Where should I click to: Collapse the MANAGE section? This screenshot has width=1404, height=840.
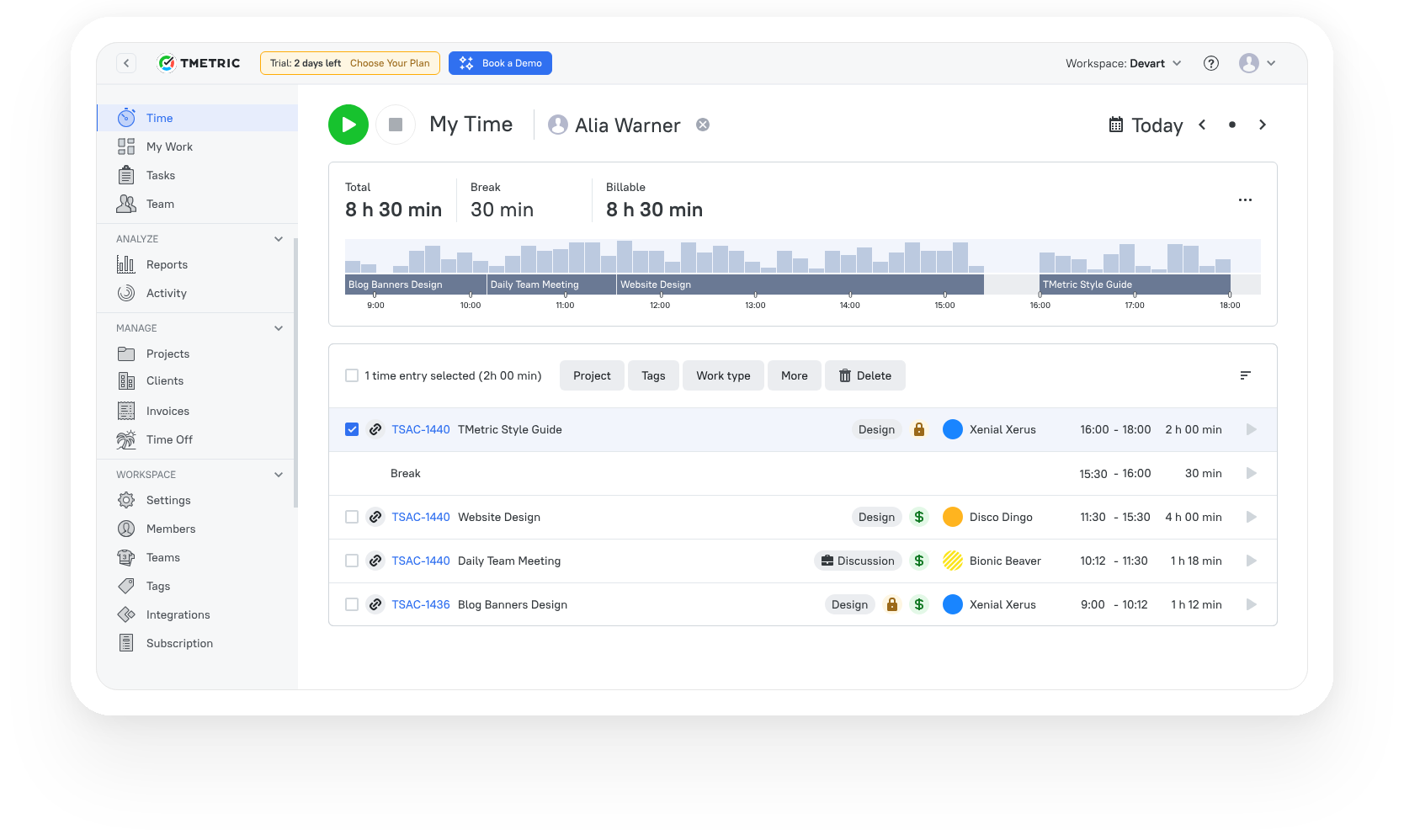(x=279, y=328)
